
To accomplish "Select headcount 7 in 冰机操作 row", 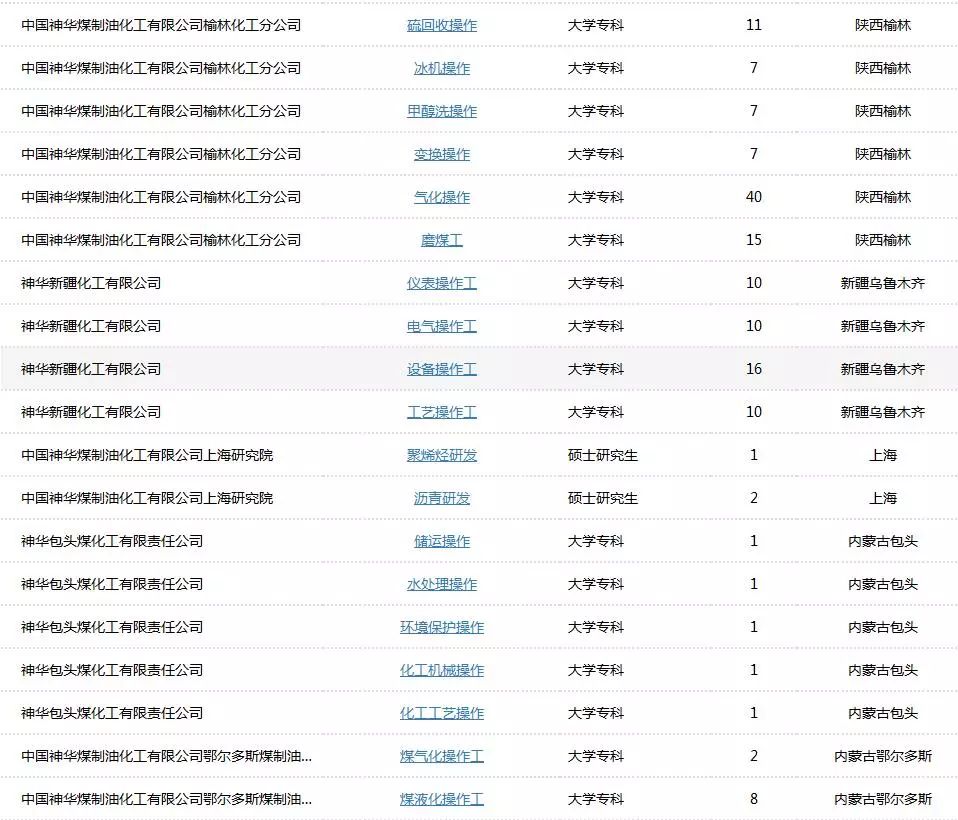I will [754, 68].
